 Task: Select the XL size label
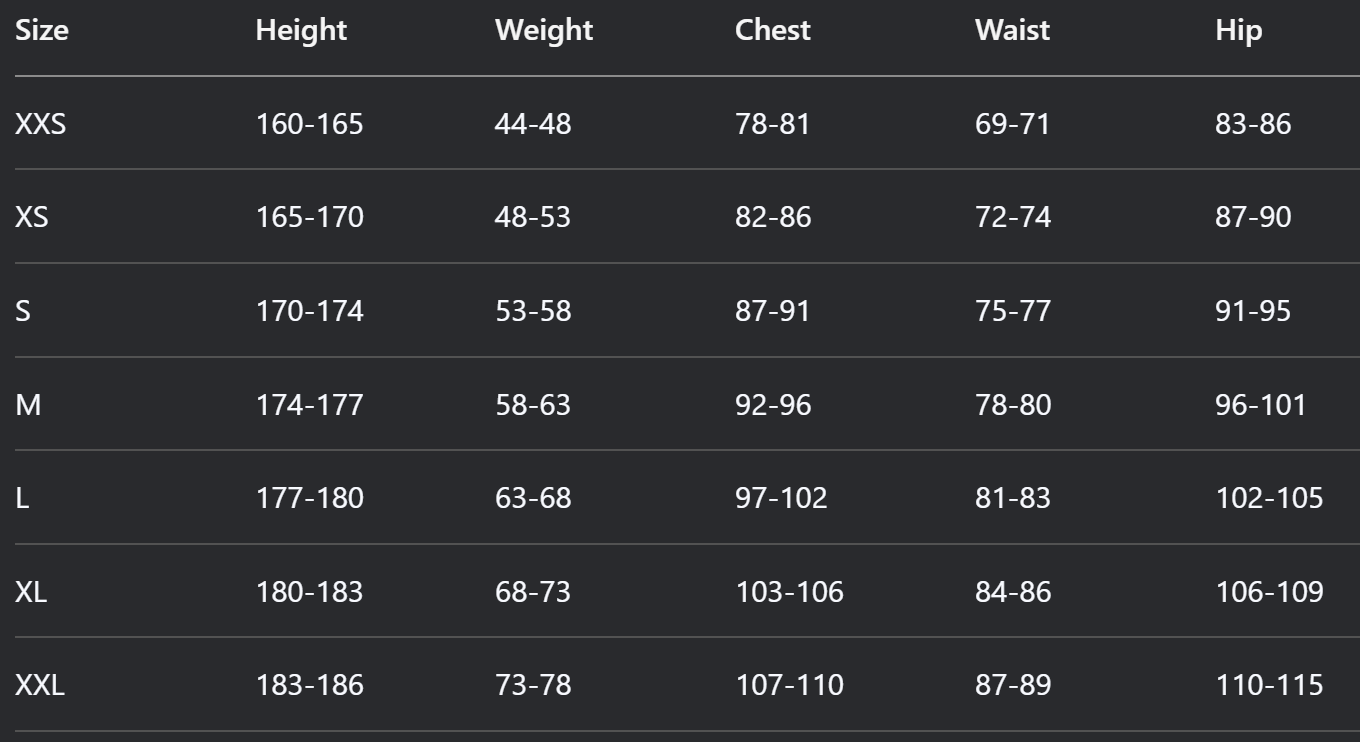coord(31,592)
